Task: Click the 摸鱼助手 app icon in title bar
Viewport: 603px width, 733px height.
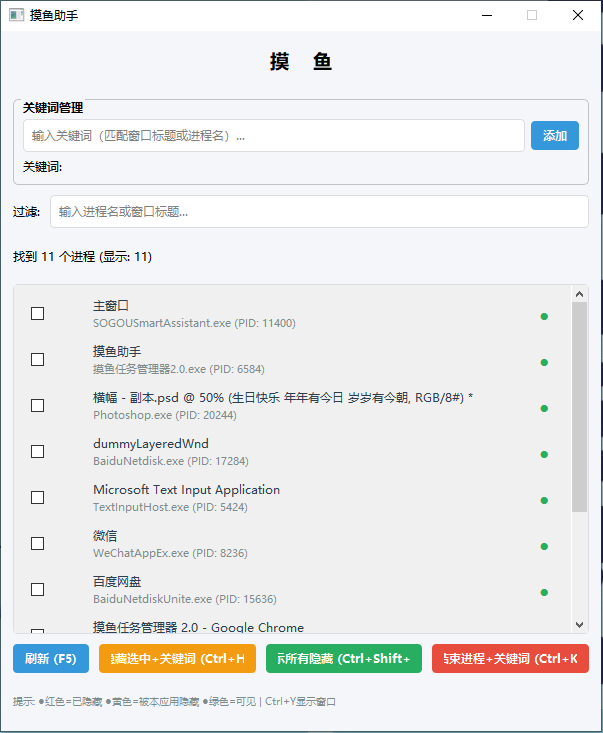Action: [16, 15]
